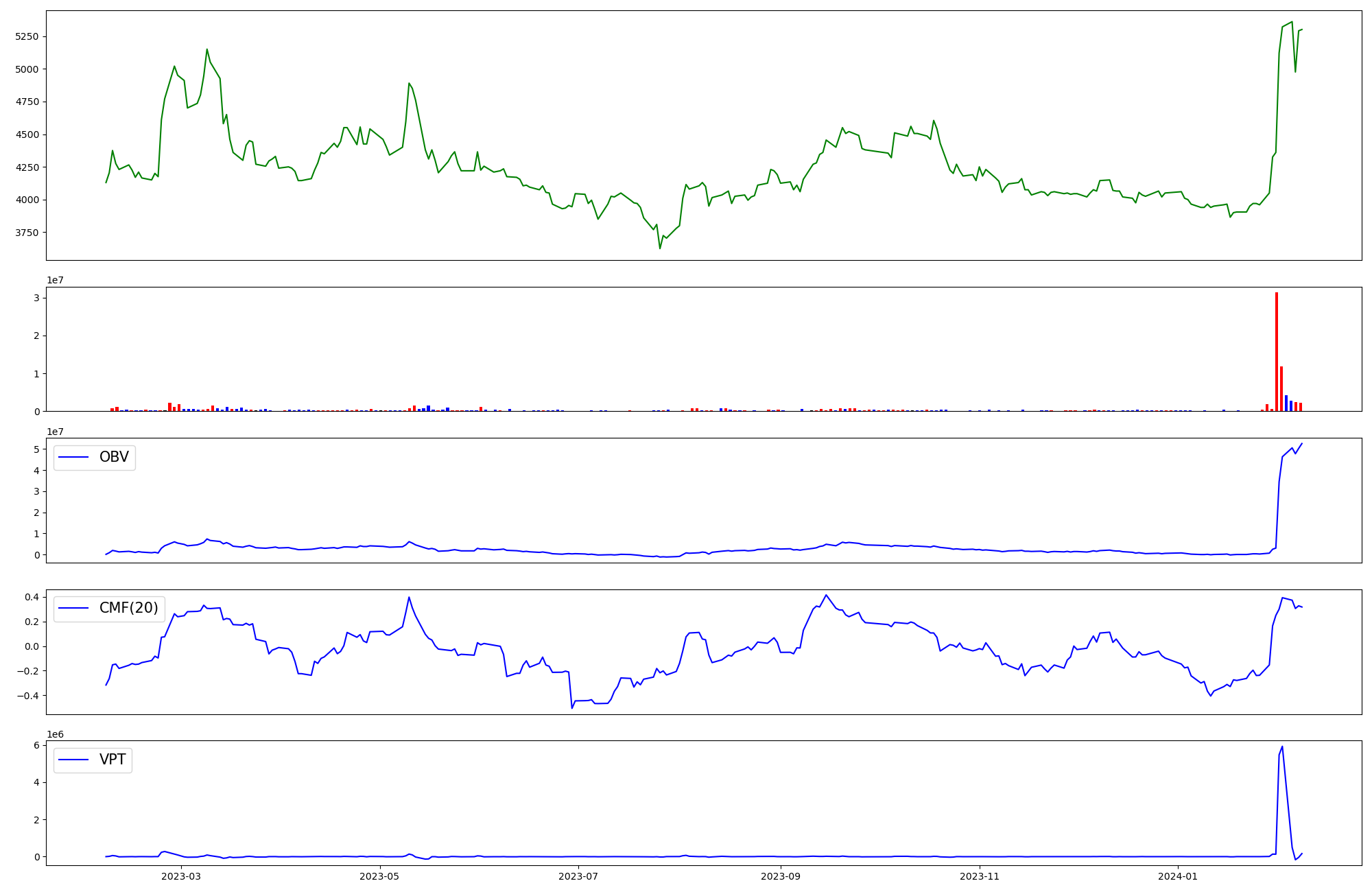
Task: Click the 5 tick label on OBV axis
Action: coord(36,449)
